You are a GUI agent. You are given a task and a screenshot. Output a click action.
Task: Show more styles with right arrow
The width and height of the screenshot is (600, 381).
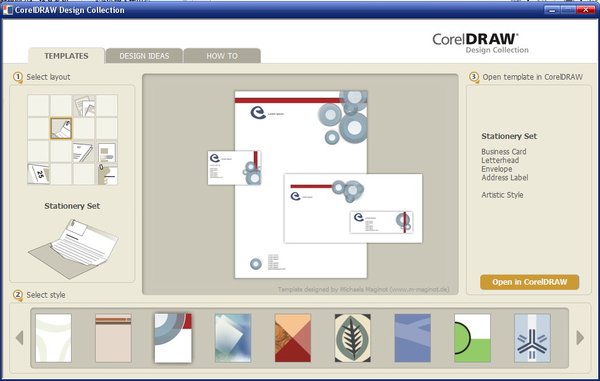[x=580, y=337]
